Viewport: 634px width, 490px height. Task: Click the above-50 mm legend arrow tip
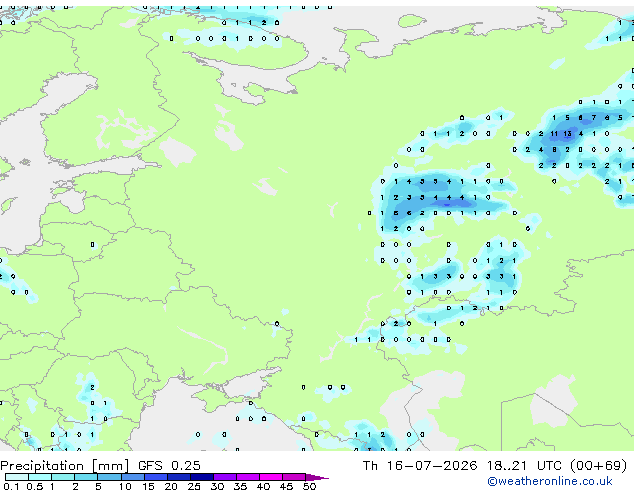[x=317, y=477]
